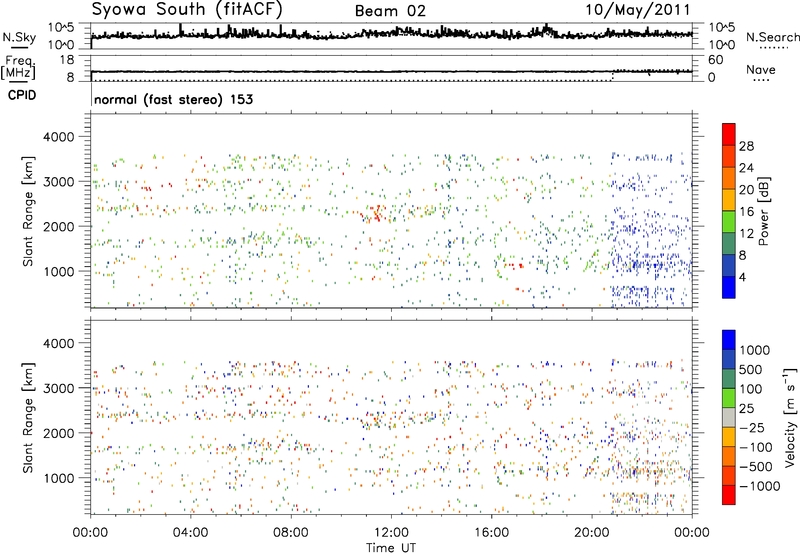Click the date "10/May/2011"
The image size is (800, 554).
637,10
